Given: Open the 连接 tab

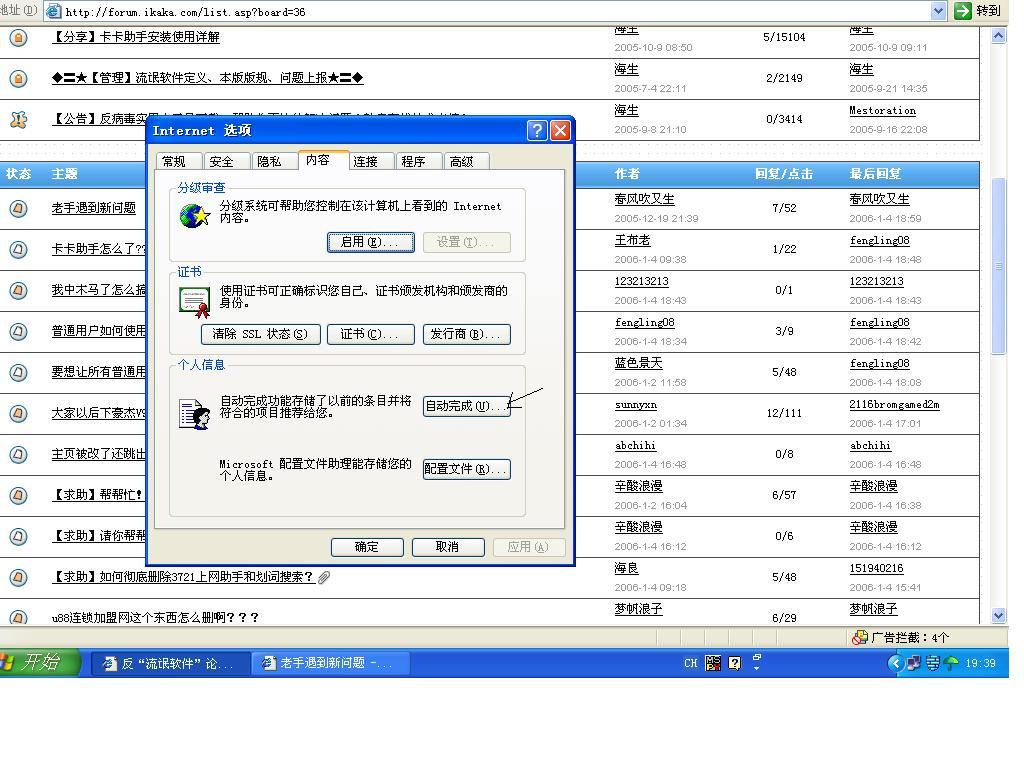Looking at the screenshot, I should tap(371, 161).
